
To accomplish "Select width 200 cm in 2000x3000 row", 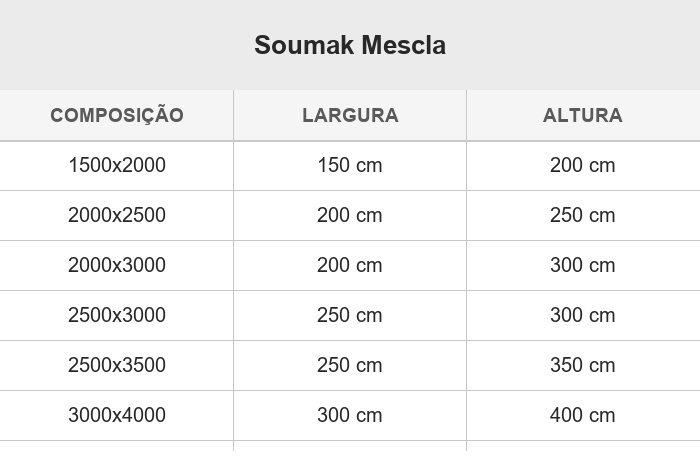I will point(350,266).
